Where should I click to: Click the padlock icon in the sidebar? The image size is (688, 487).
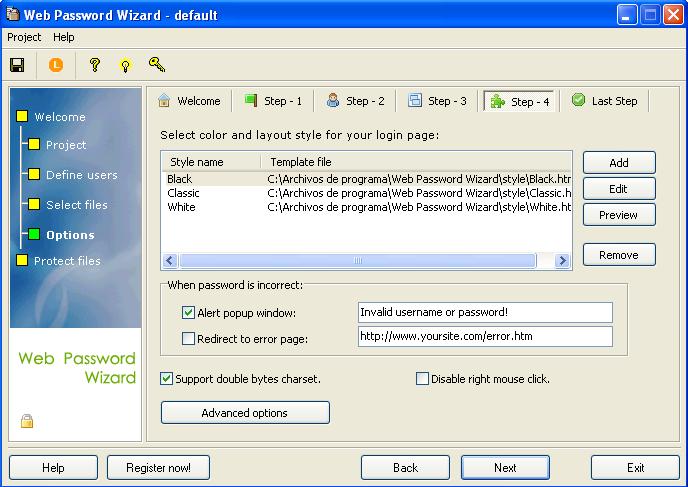27,421
